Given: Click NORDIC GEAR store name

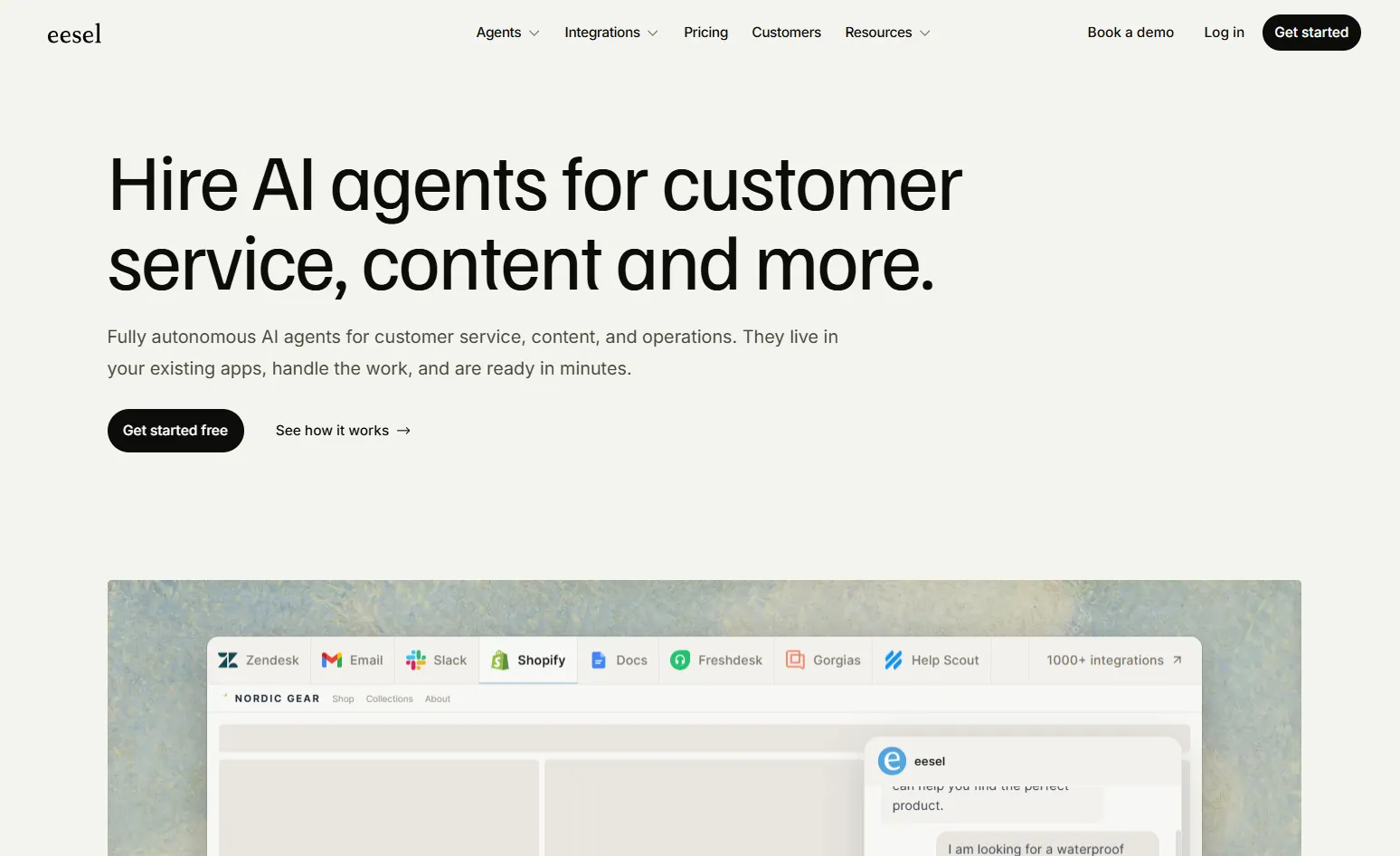Looking at the screenshot, I should [x=277, y=699].
